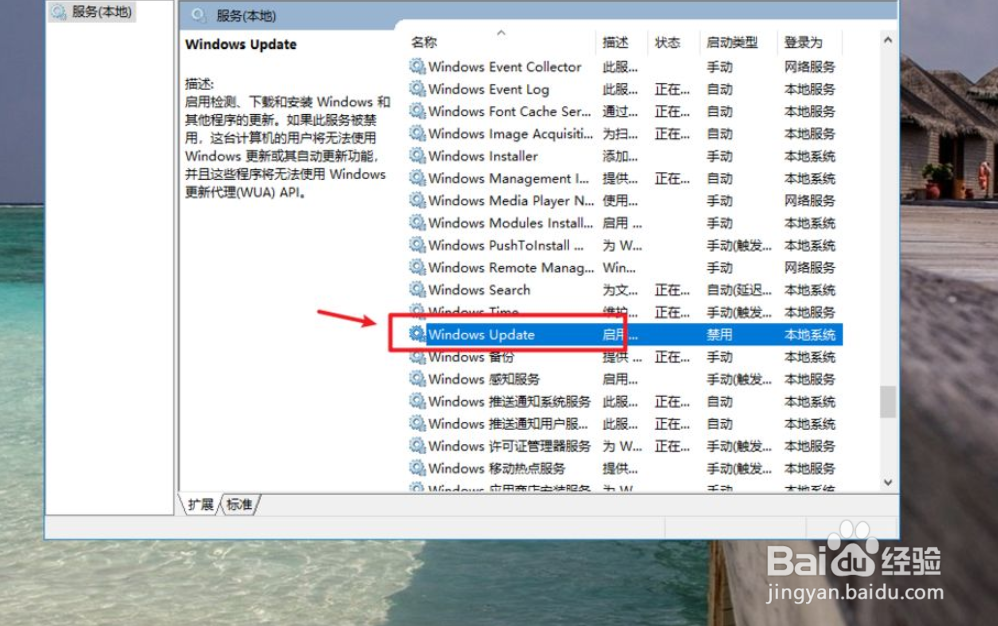Select Windows 许可证管理器服务 entry
The image size is (998, 626).
509,445
